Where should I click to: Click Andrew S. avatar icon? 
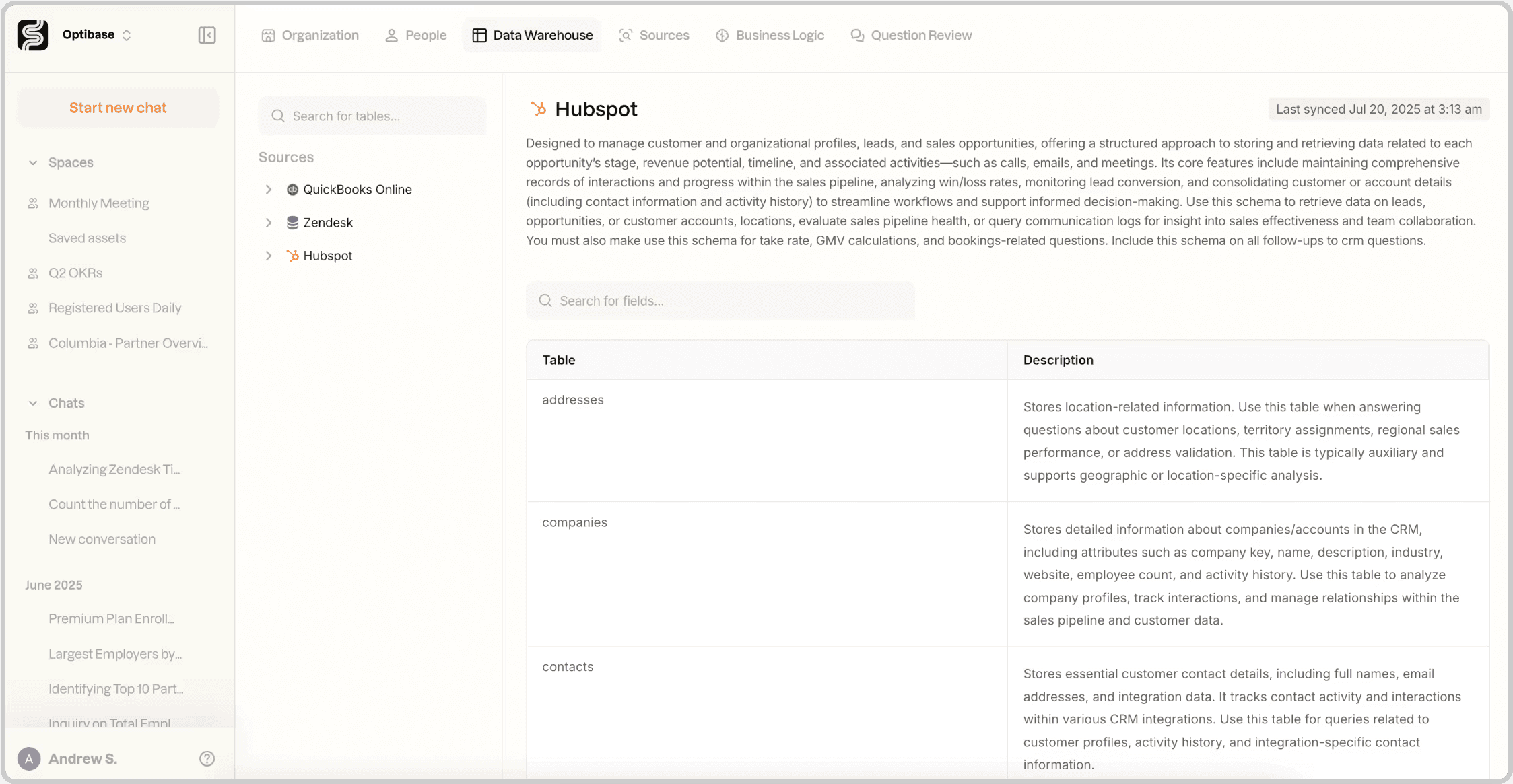[x=29, y=758]
